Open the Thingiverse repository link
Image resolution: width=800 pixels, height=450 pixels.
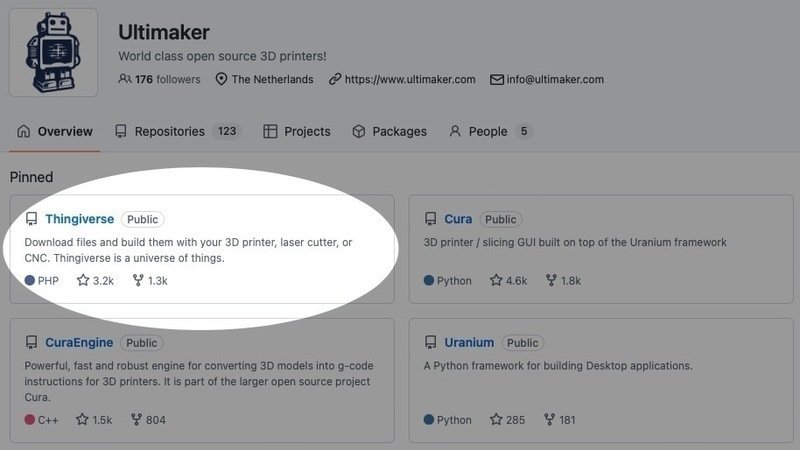pos(79,219)
